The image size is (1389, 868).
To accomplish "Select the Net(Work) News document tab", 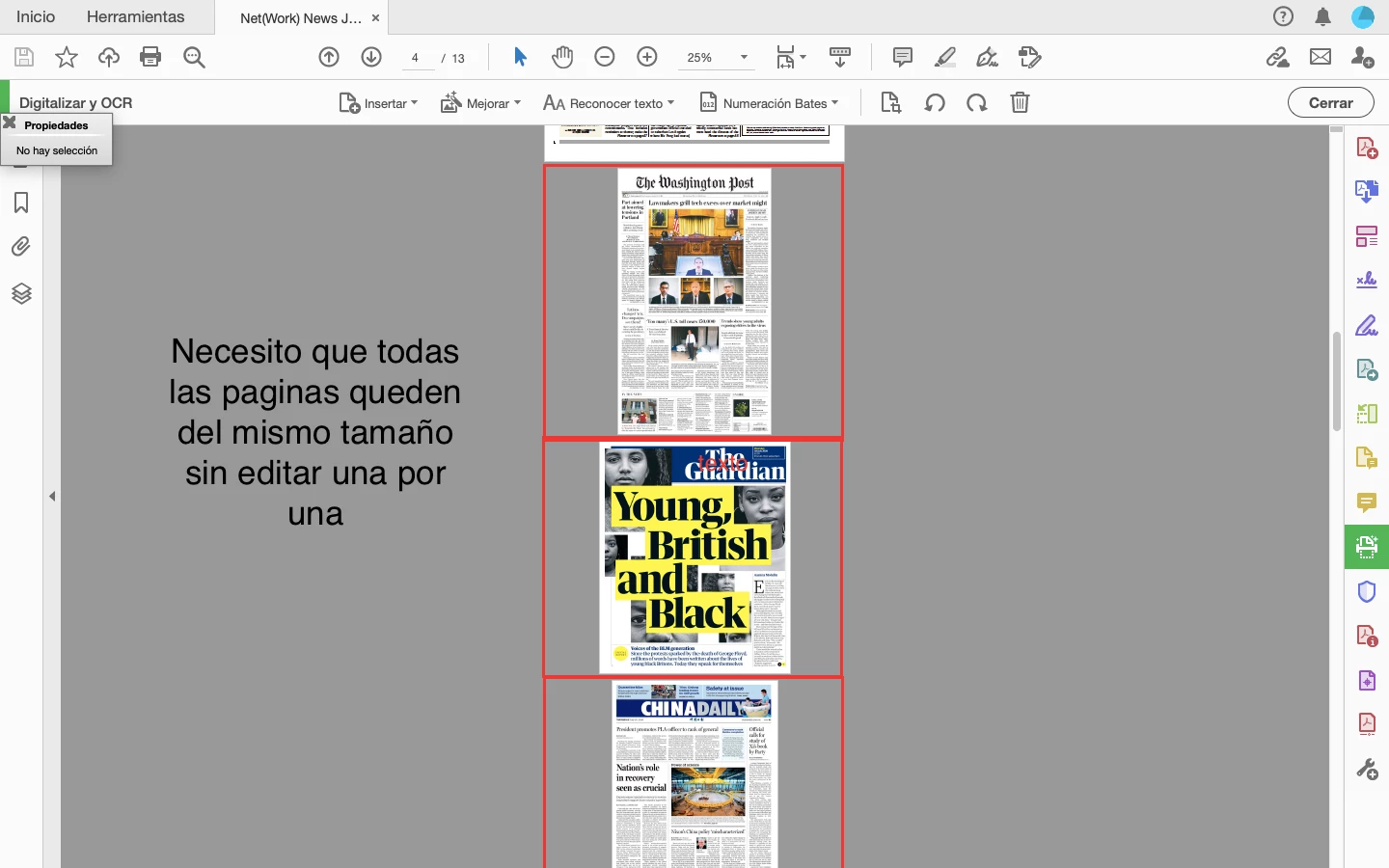I will coord(301,17).
